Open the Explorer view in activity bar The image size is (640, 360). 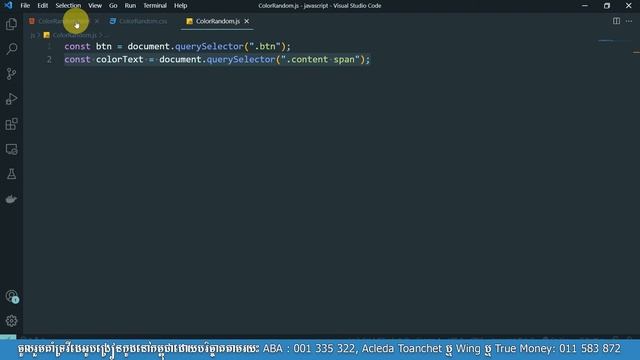coord(11,24)
